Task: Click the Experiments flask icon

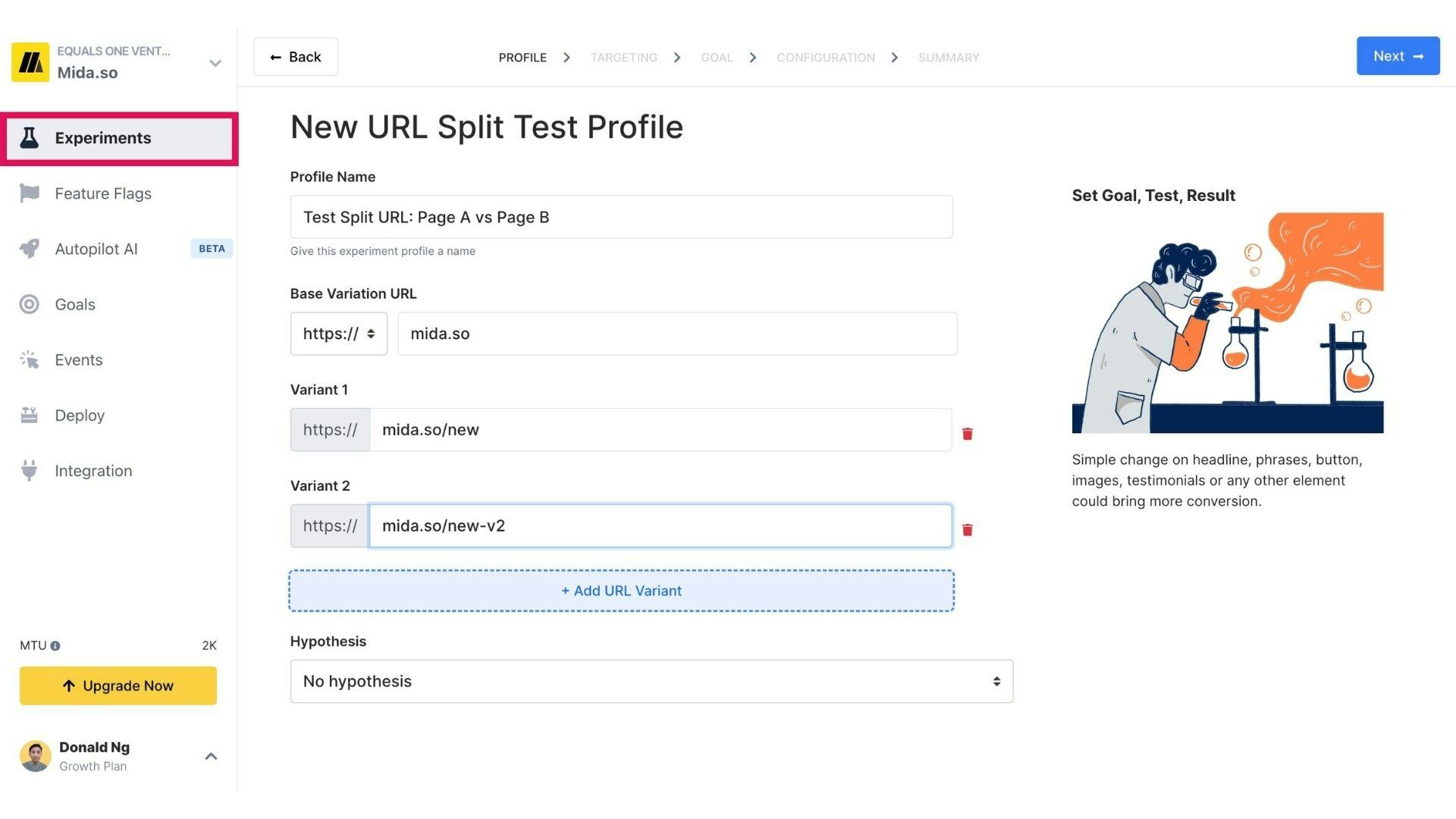Action: coord(30,138)
